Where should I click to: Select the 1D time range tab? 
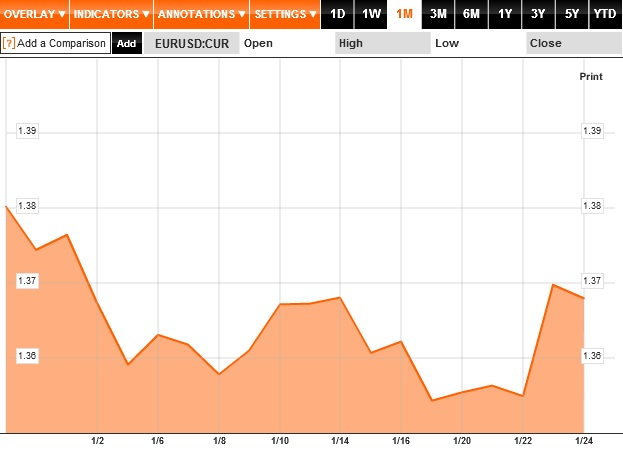click(337, 14)
